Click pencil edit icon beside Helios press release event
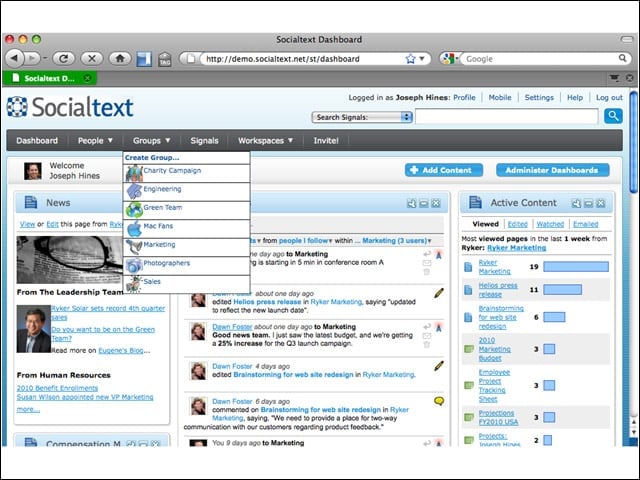This screenshot has width=640, height=480. point(439,293)
